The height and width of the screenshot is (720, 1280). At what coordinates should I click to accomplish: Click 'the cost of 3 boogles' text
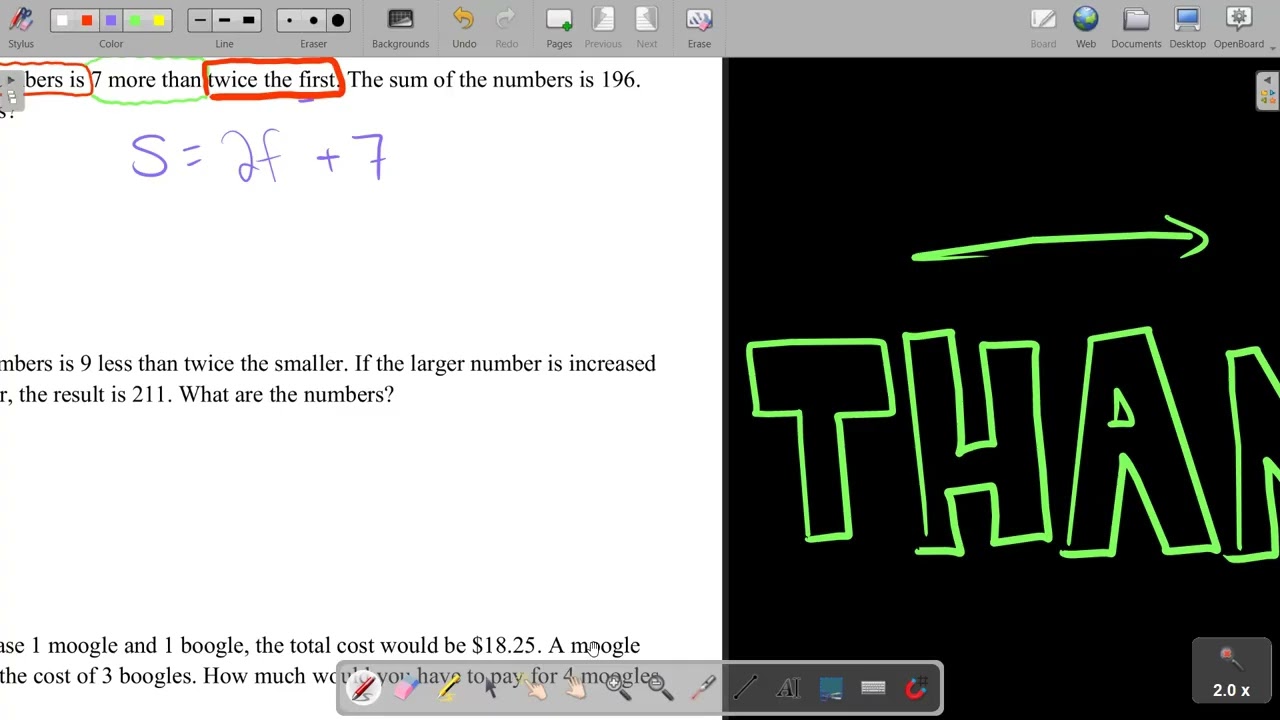tap(98, 676)
